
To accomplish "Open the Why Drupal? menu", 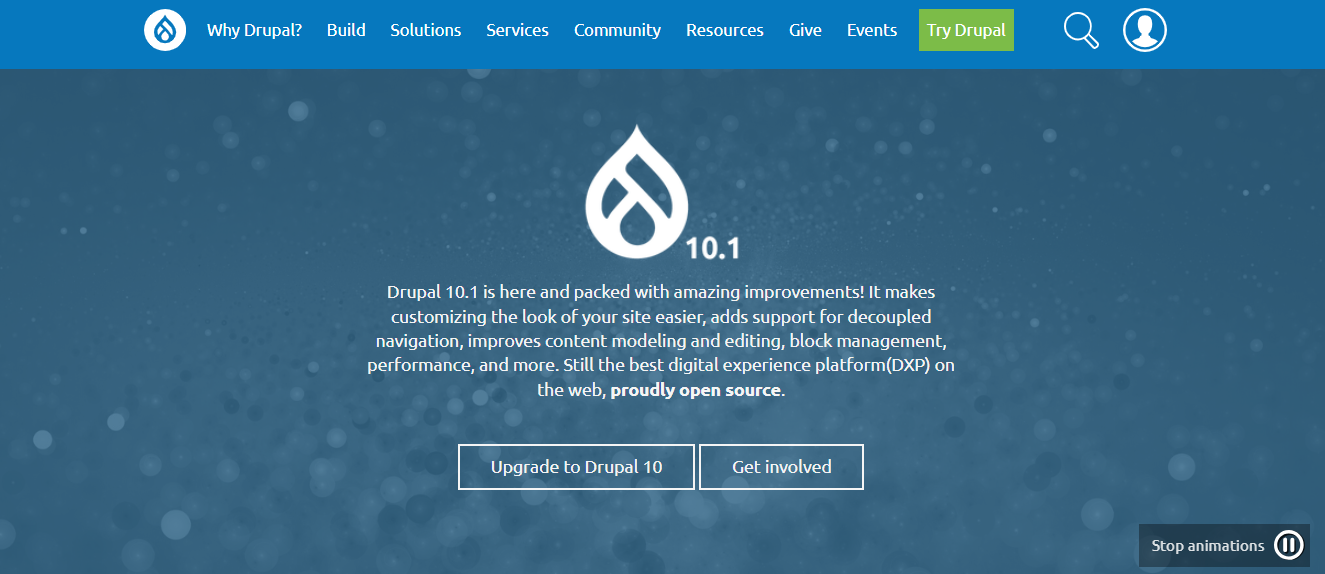I will tap(254, 30).
